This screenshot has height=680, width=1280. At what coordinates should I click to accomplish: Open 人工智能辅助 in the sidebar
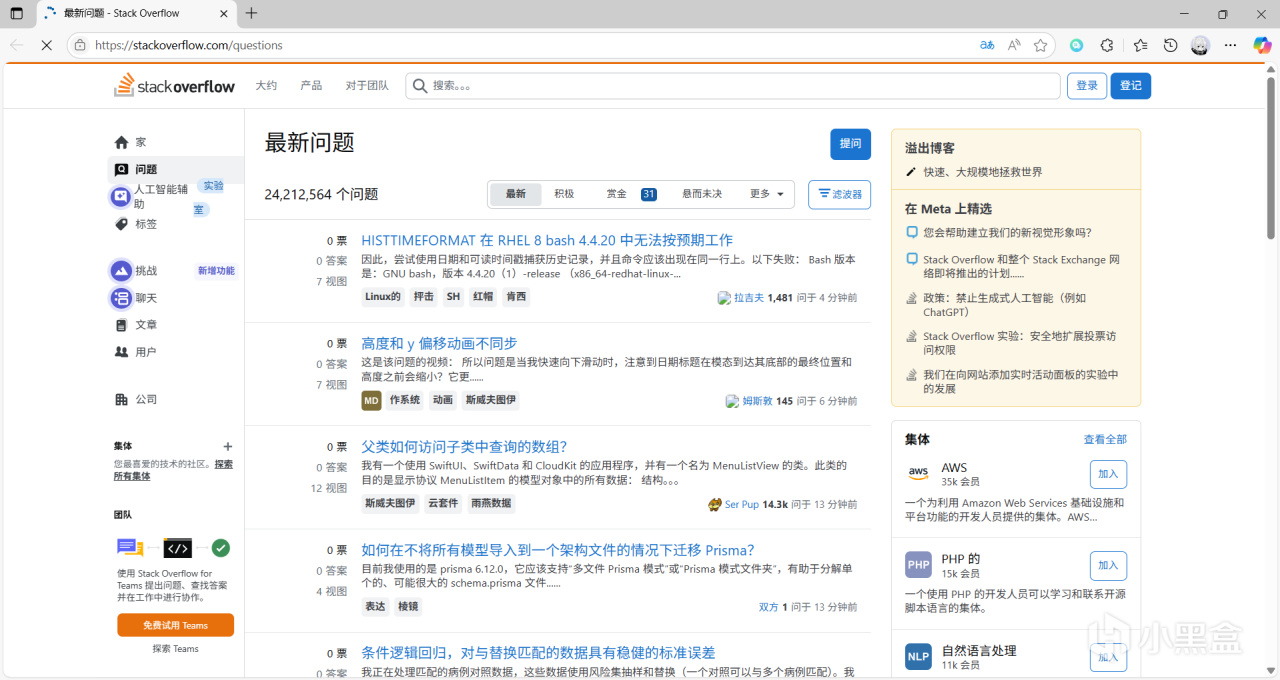point(161,196)
